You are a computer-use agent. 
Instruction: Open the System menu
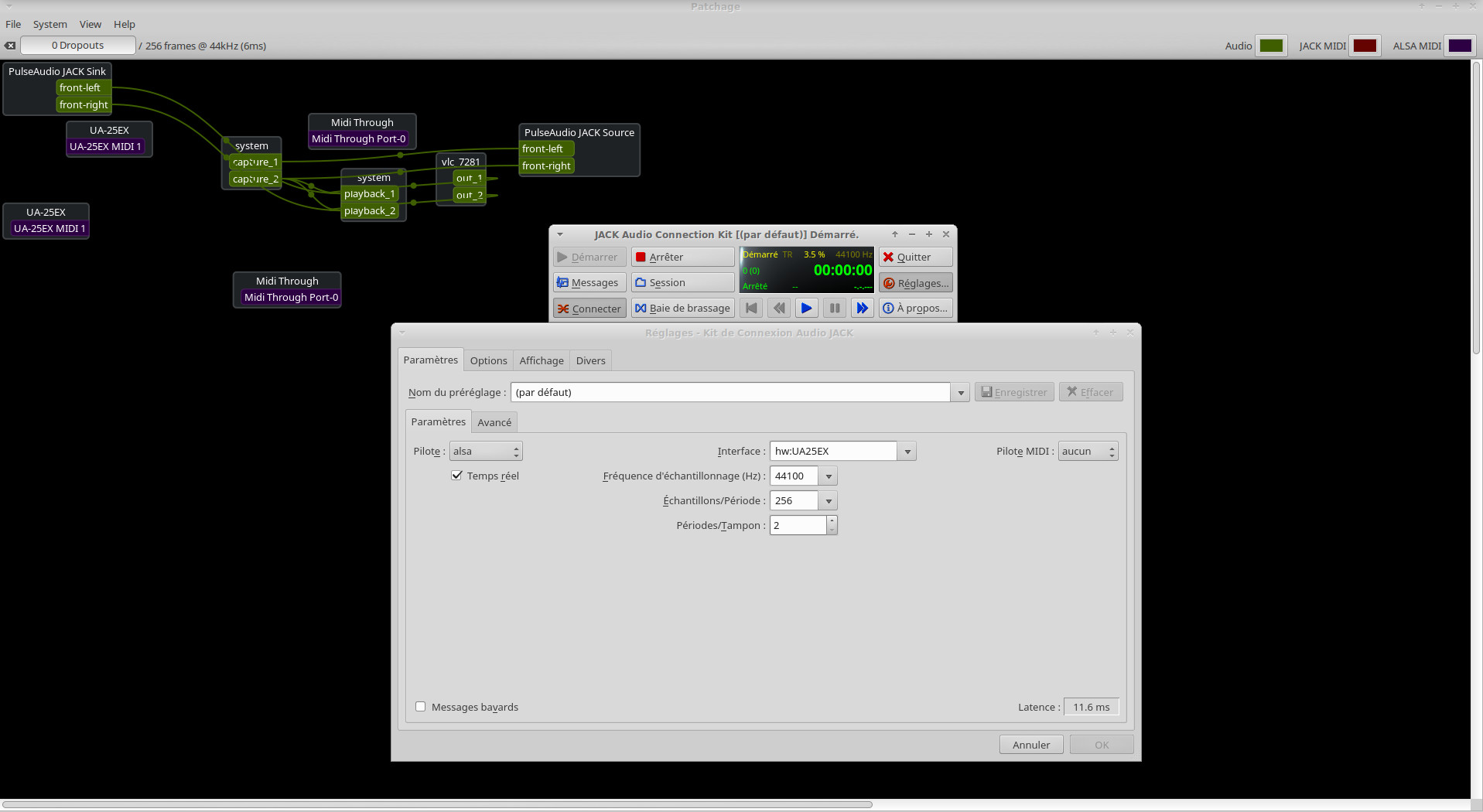click(50, 24)
